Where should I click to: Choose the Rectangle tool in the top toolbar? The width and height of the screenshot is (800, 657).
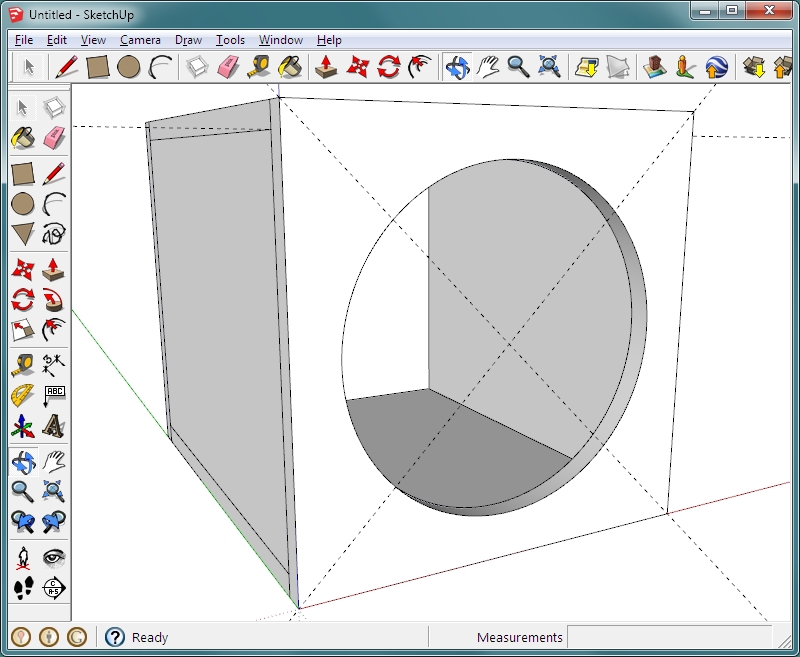click(x=97, y=67)
